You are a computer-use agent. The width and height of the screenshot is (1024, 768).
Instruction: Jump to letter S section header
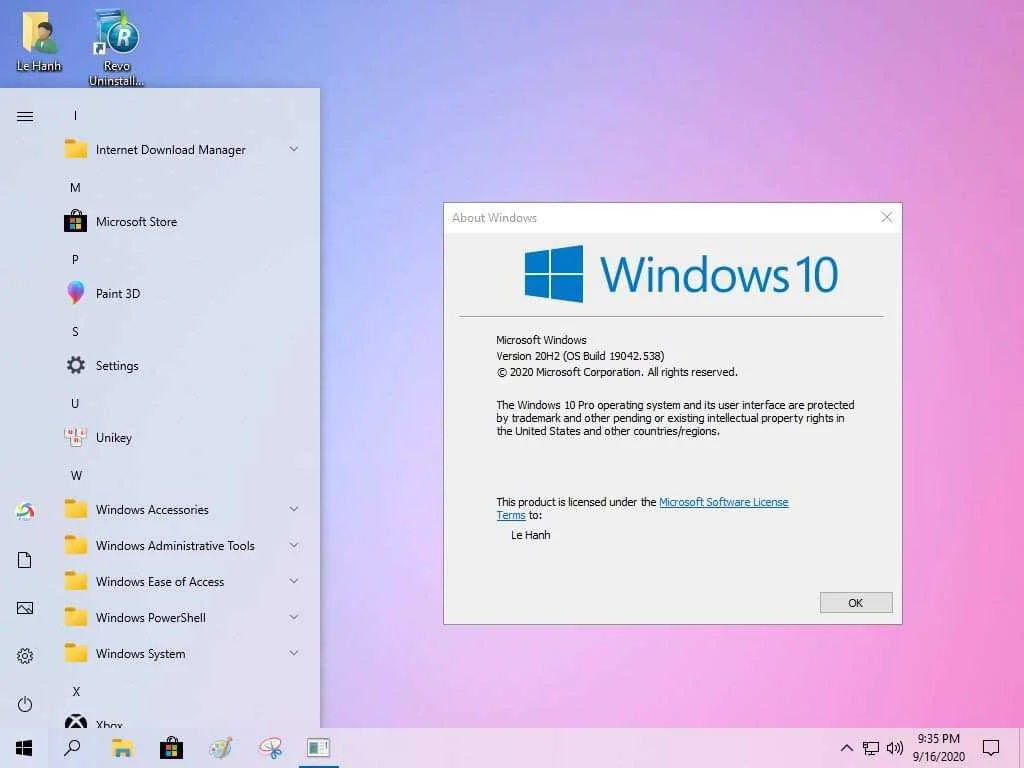pyautogui.click(x=75, y=332)
